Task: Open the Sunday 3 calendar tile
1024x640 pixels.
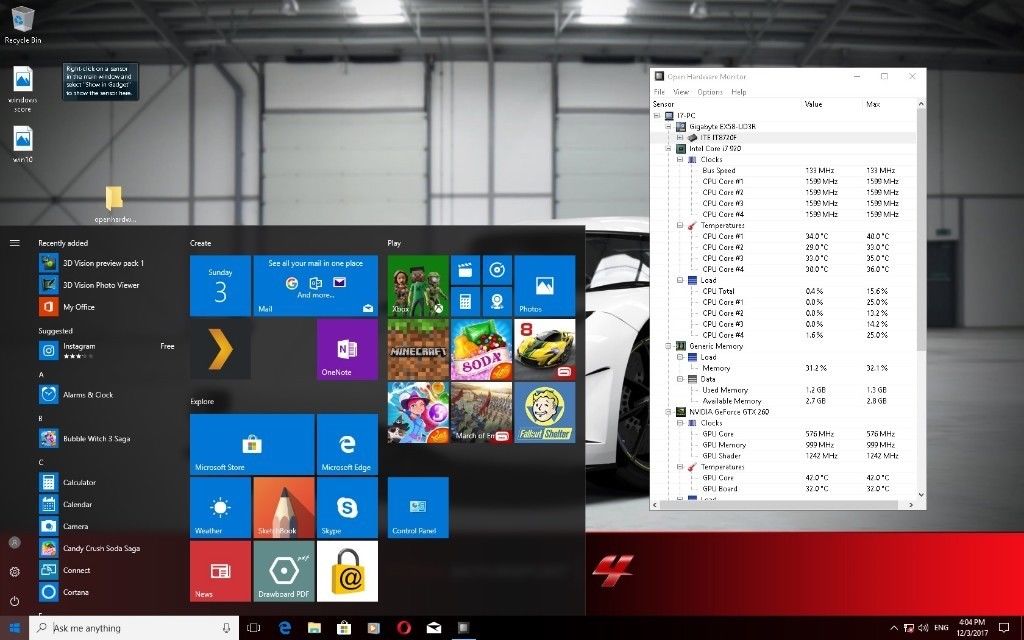Action: tap(220, 285)
